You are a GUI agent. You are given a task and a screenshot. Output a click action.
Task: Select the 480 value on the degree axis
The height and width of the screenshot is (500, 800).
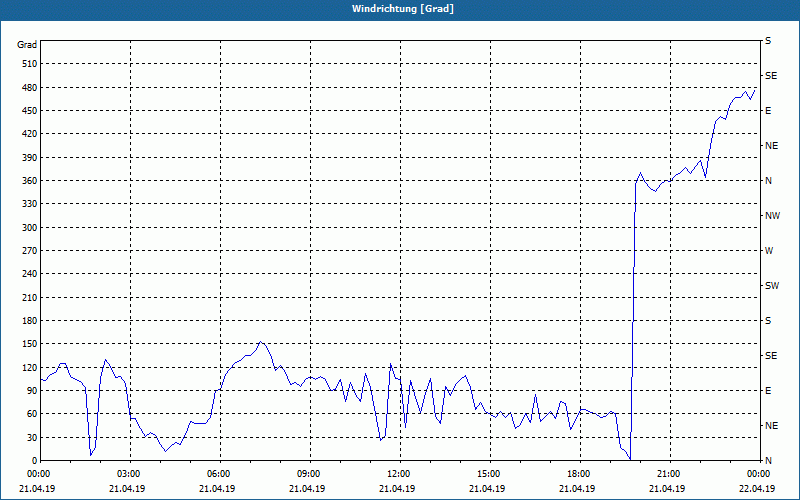point(29,87)
